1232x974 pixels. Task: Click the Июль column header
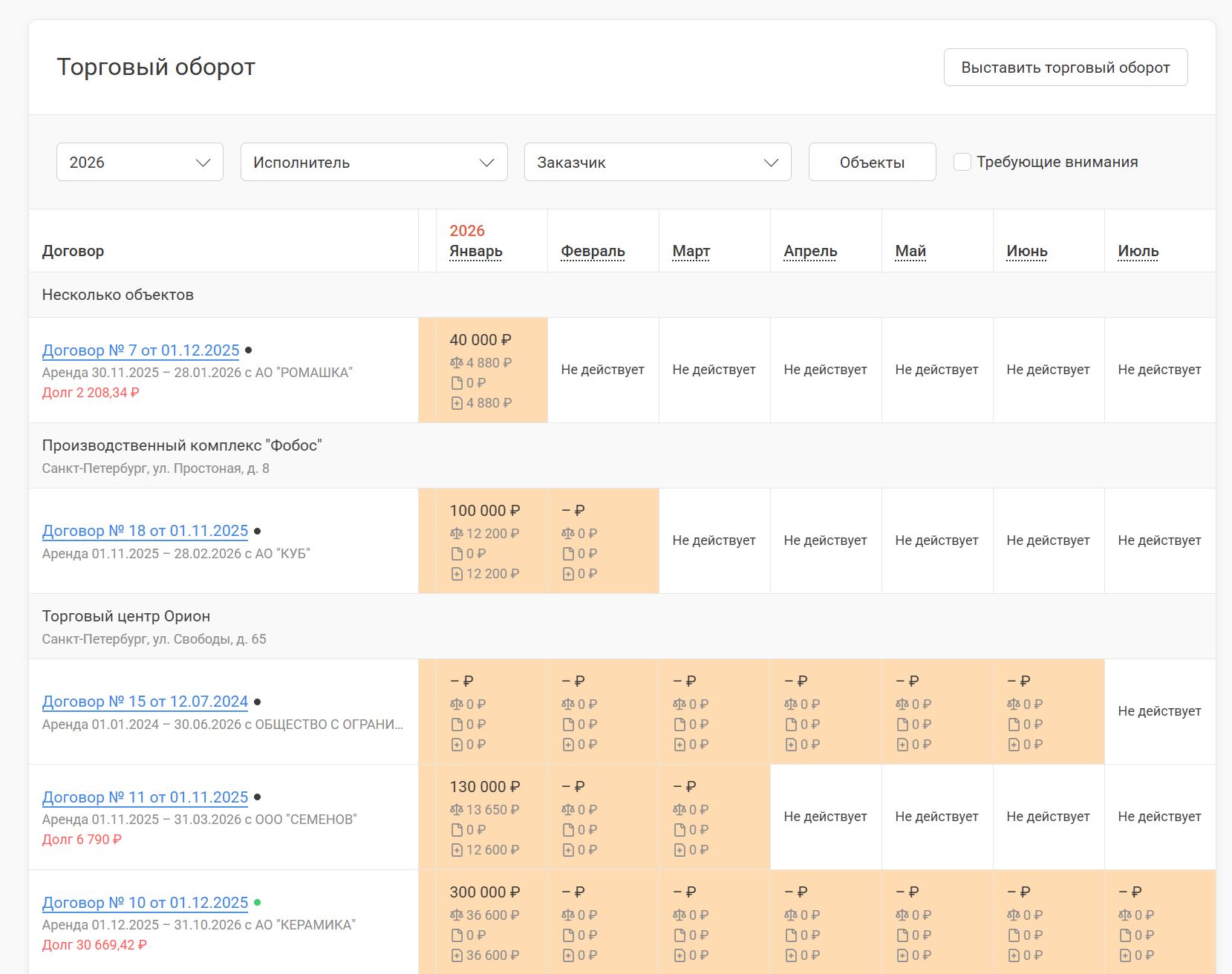coord(1138,251)
